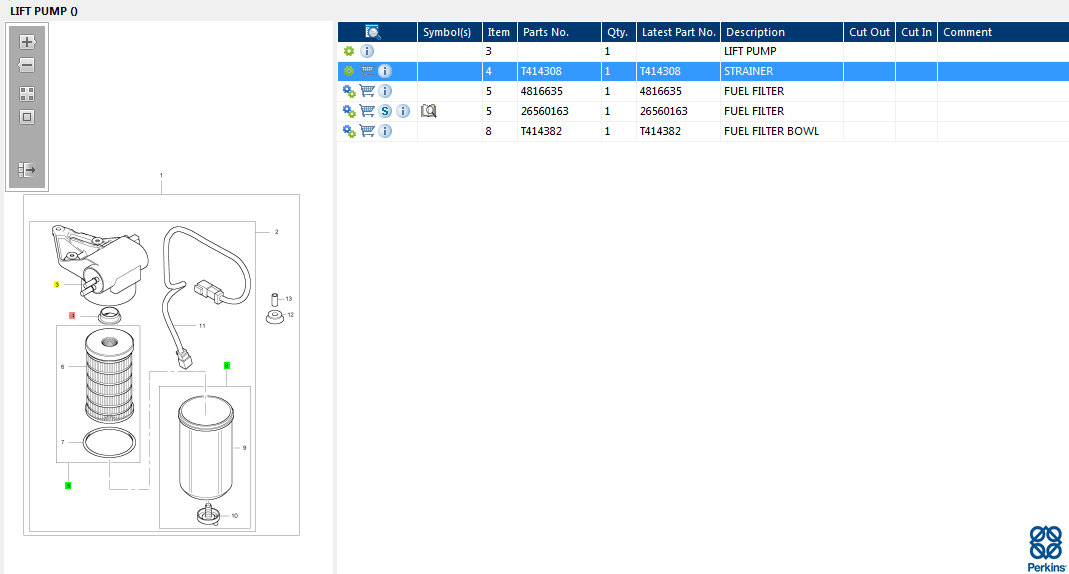Click the Cut In column header

(916, 32)
